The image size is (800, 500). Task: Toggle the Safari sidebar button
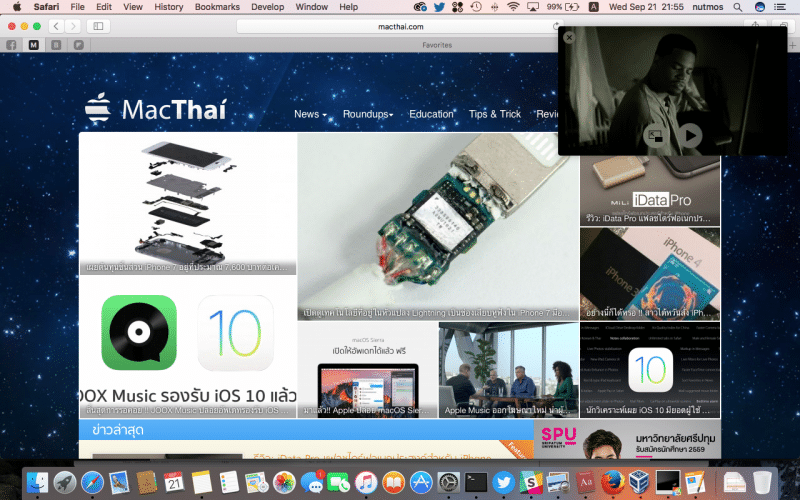98,26
